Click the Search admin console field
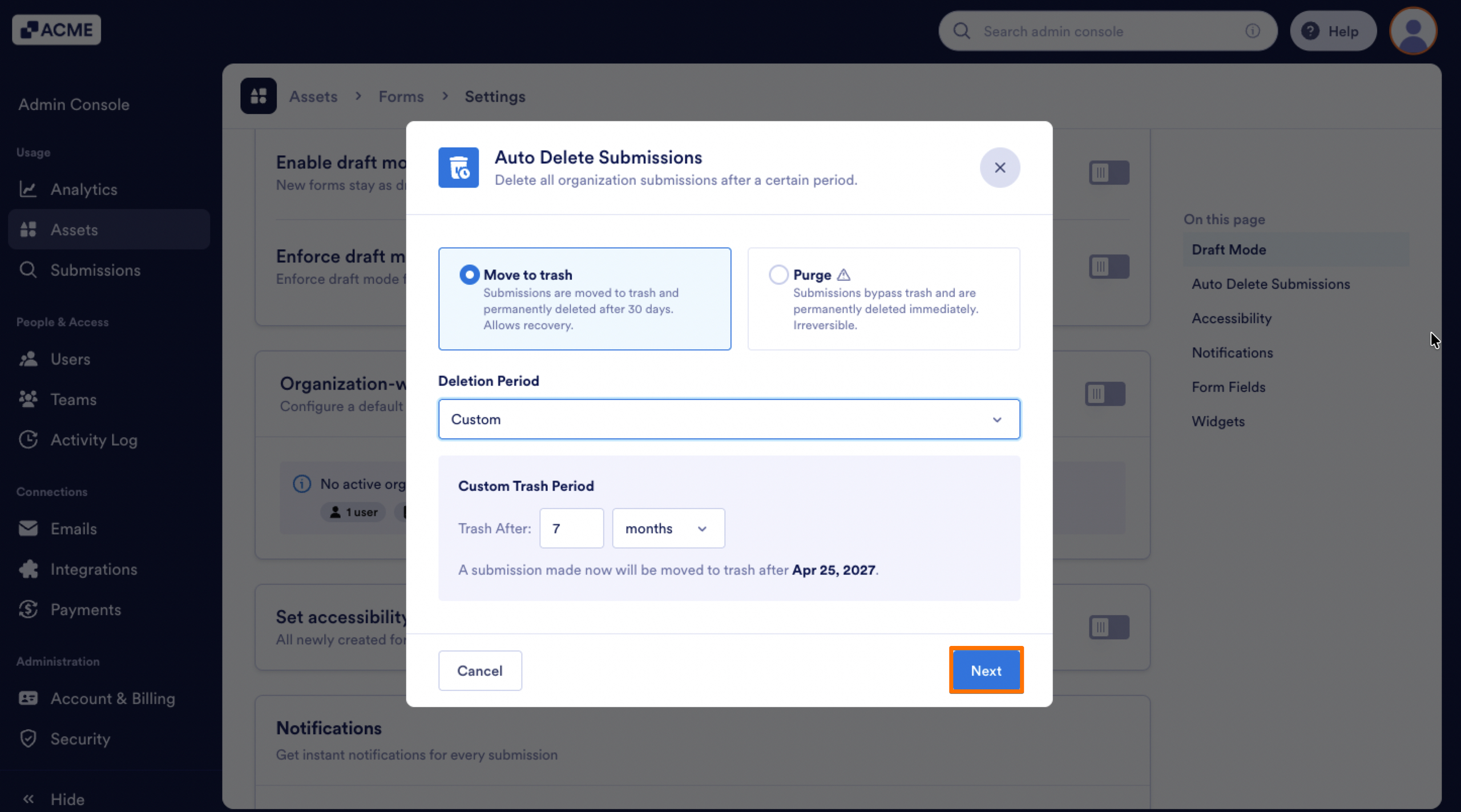The height and width of the screenshot is (812, 1461). click(x=1108, y=31)
